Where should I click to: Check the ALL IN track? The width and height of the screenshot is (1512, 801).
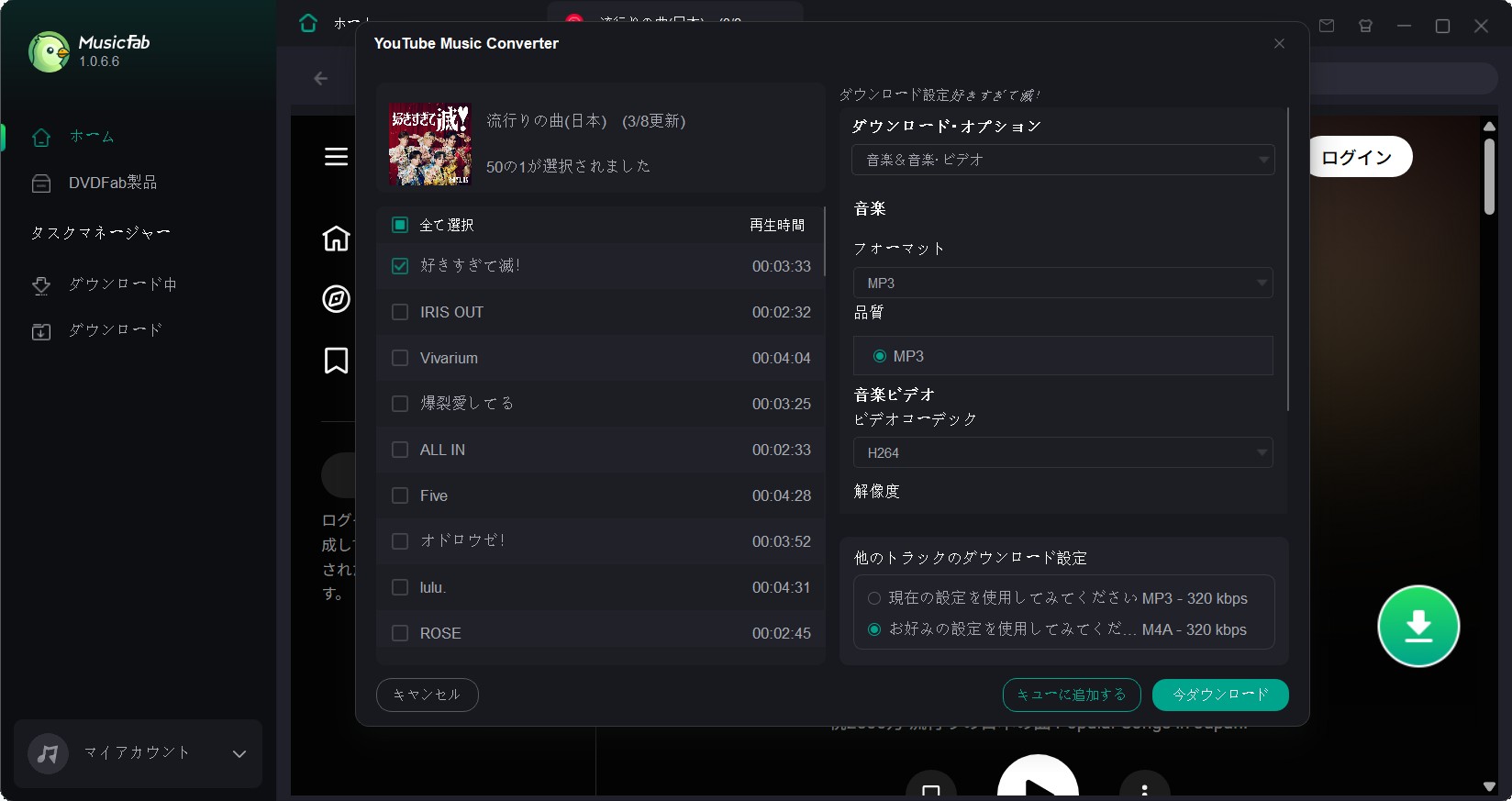tap(400, 450)
